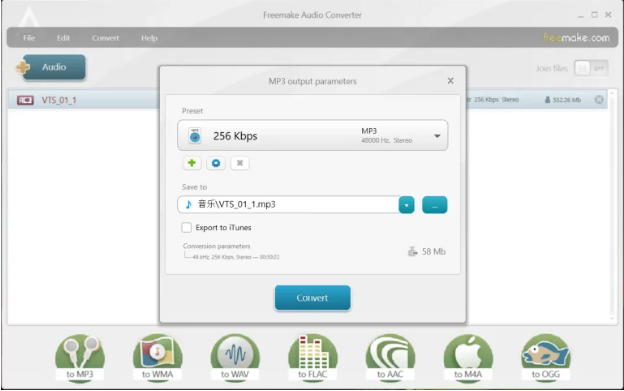This screenshot has width=624, height=391.
Task: Choose the to OGG fish icon
Action: point(546,358)
